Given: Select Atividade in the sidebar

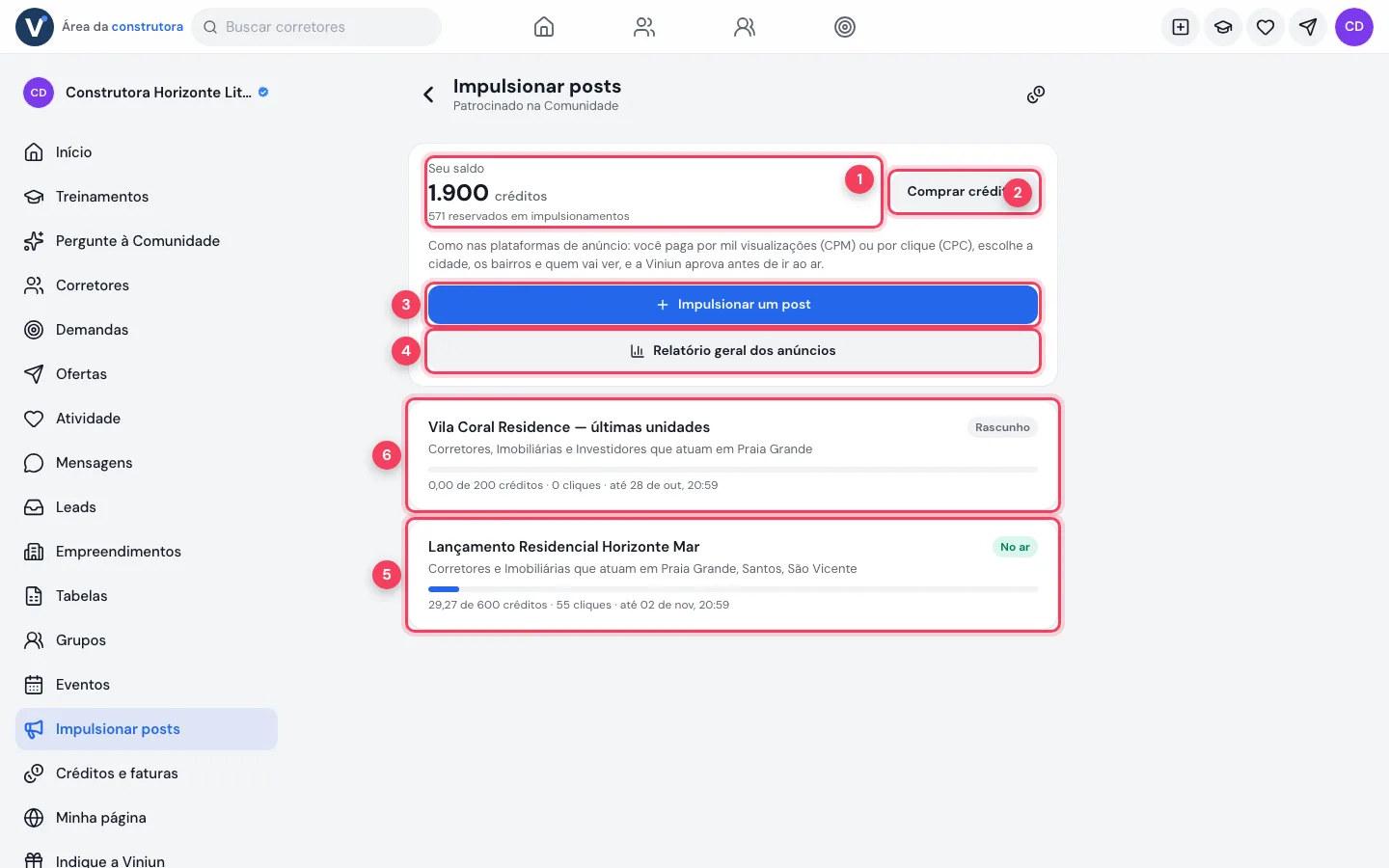Looking at the screenshot, I should click(147, 419).
